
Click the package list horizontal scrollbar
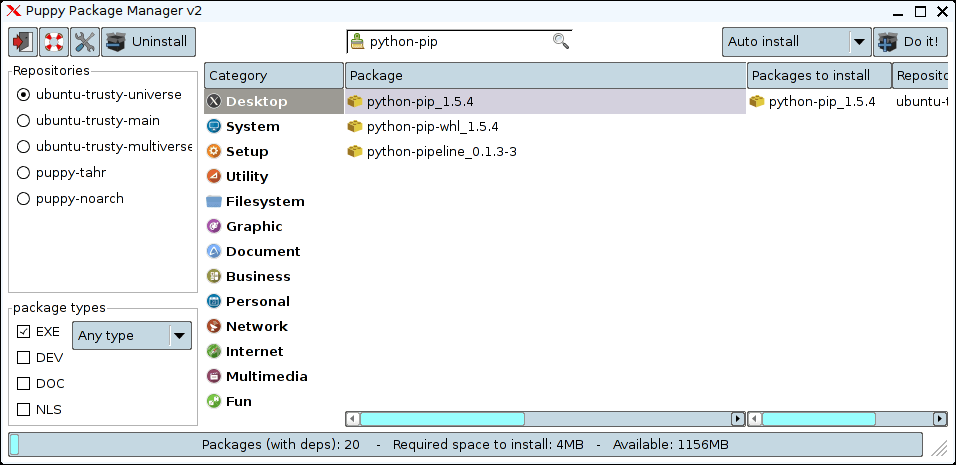545,419
